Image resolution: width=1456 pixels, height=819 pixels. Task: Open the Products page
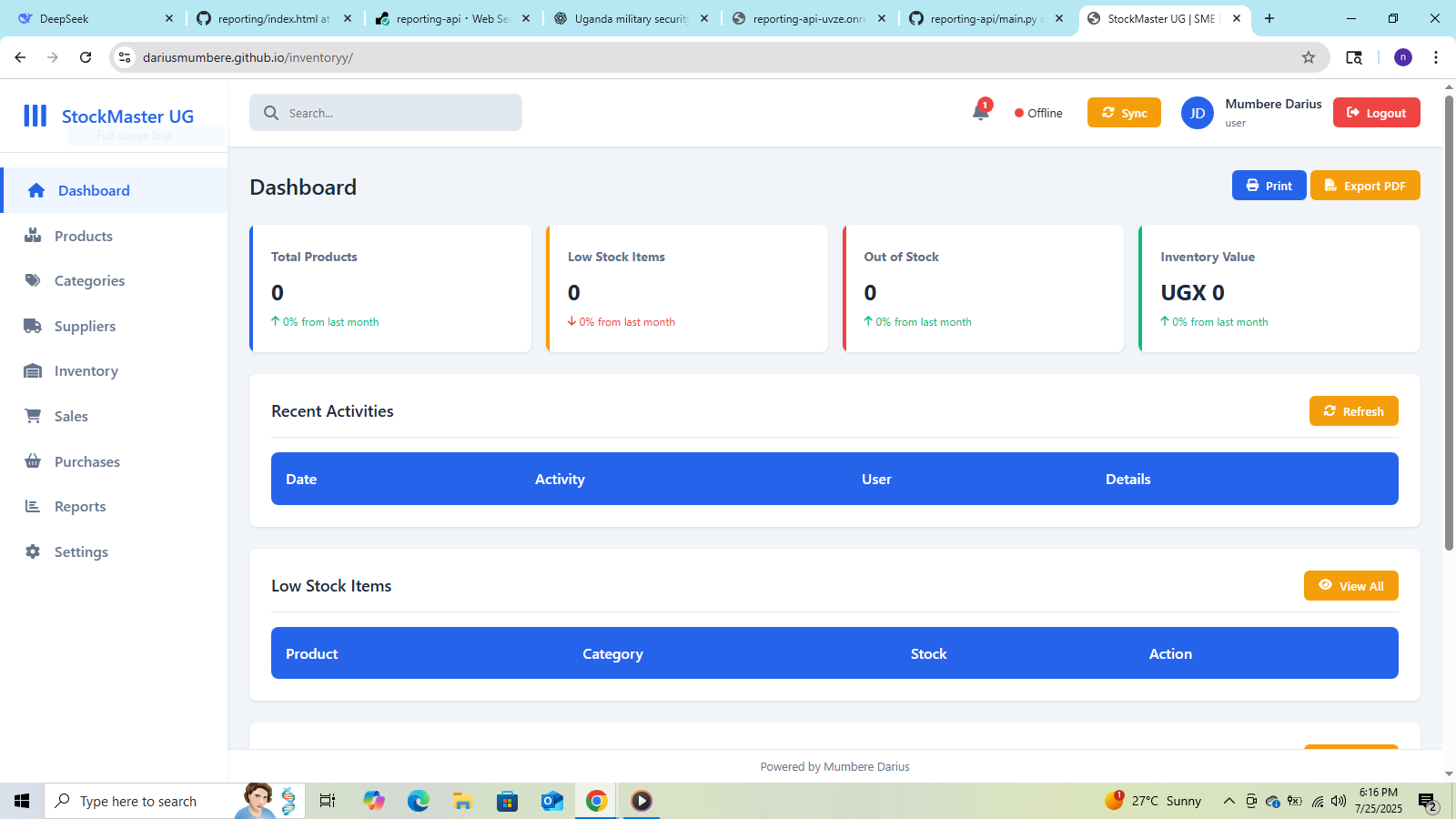click(x=114, y=236)
